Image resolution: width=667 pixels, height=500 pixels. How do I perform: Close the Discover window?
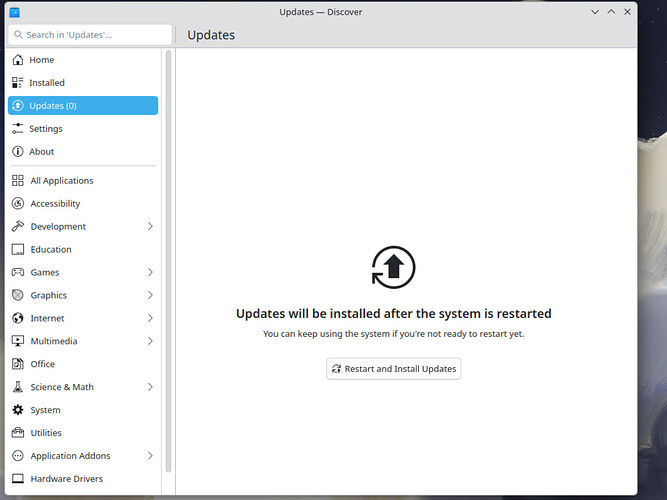click(x=627, y=12)
